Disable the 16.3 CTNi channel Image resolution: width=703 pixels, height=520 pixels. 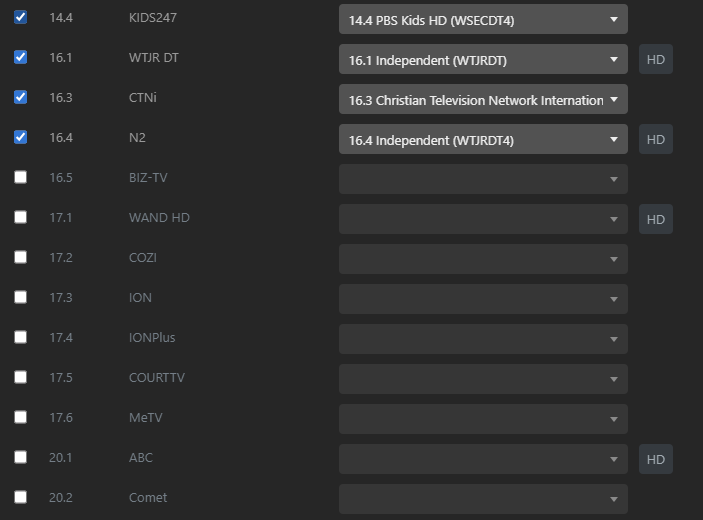[x=21, y=97]
